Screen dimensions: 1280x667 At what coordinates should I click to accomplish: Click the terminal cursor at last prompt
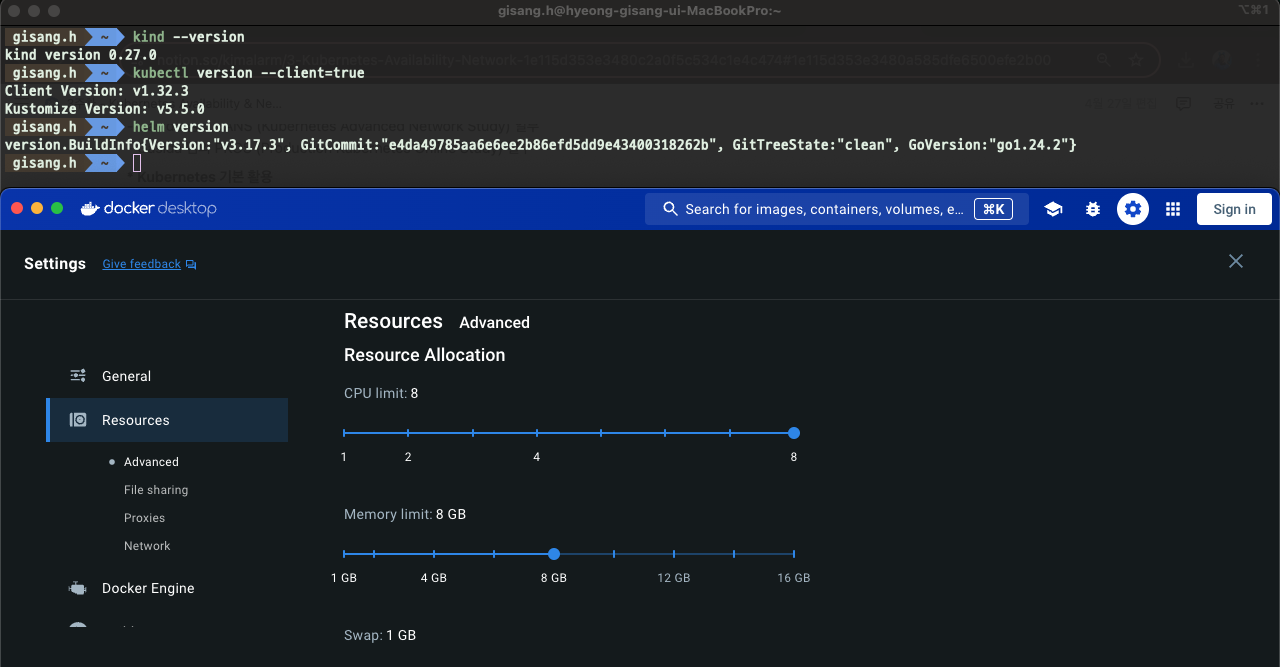pyautogui.click(x=137, y=163)
